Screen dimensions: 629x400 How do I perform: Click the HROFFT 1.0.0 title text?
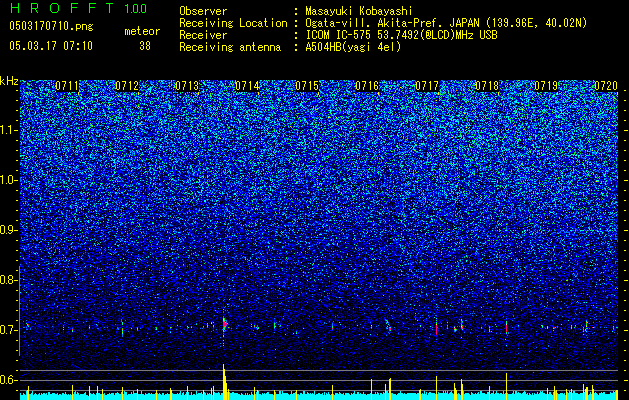tap(78, 8)
